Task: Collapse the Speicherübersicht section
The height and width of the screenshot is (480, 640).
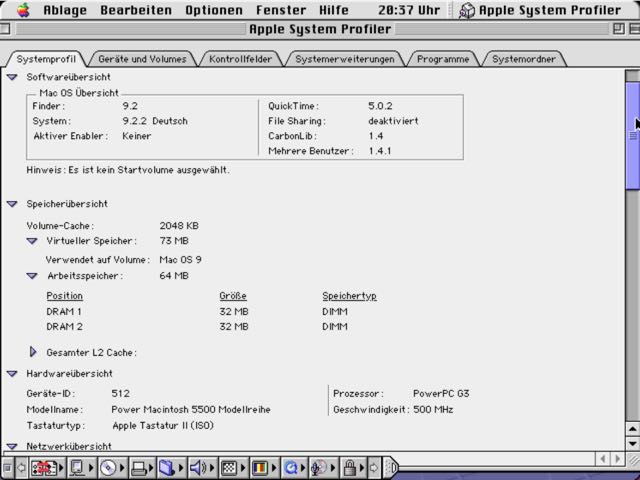Action: coord(12,204)
